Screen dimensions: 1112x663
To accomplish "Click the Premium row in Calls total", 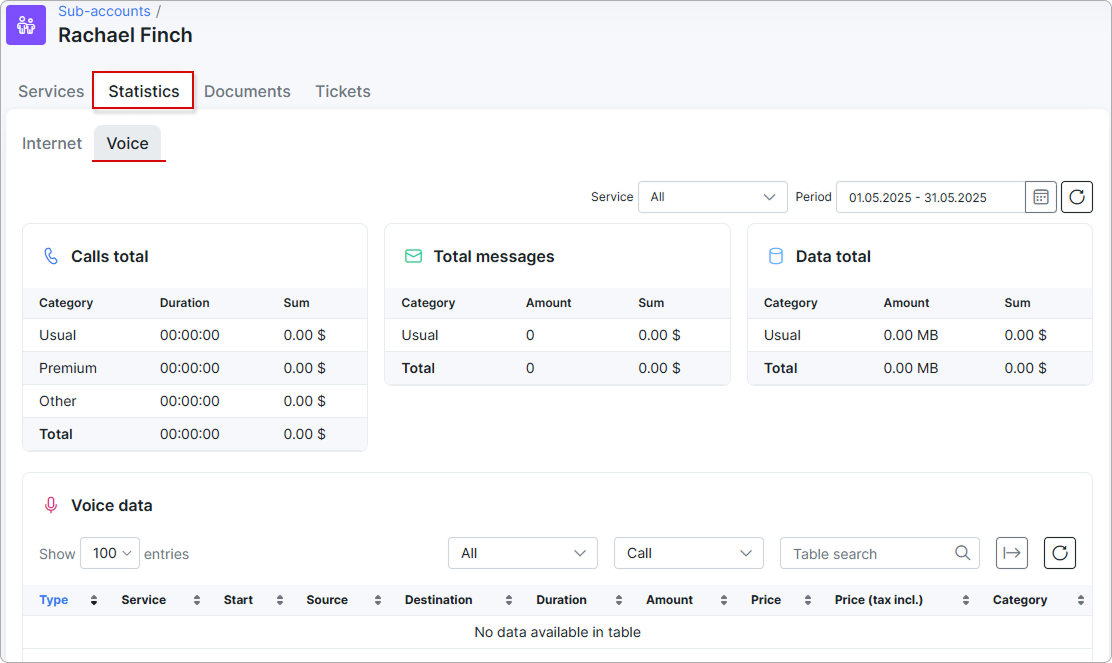I will (x=195, y=368).
